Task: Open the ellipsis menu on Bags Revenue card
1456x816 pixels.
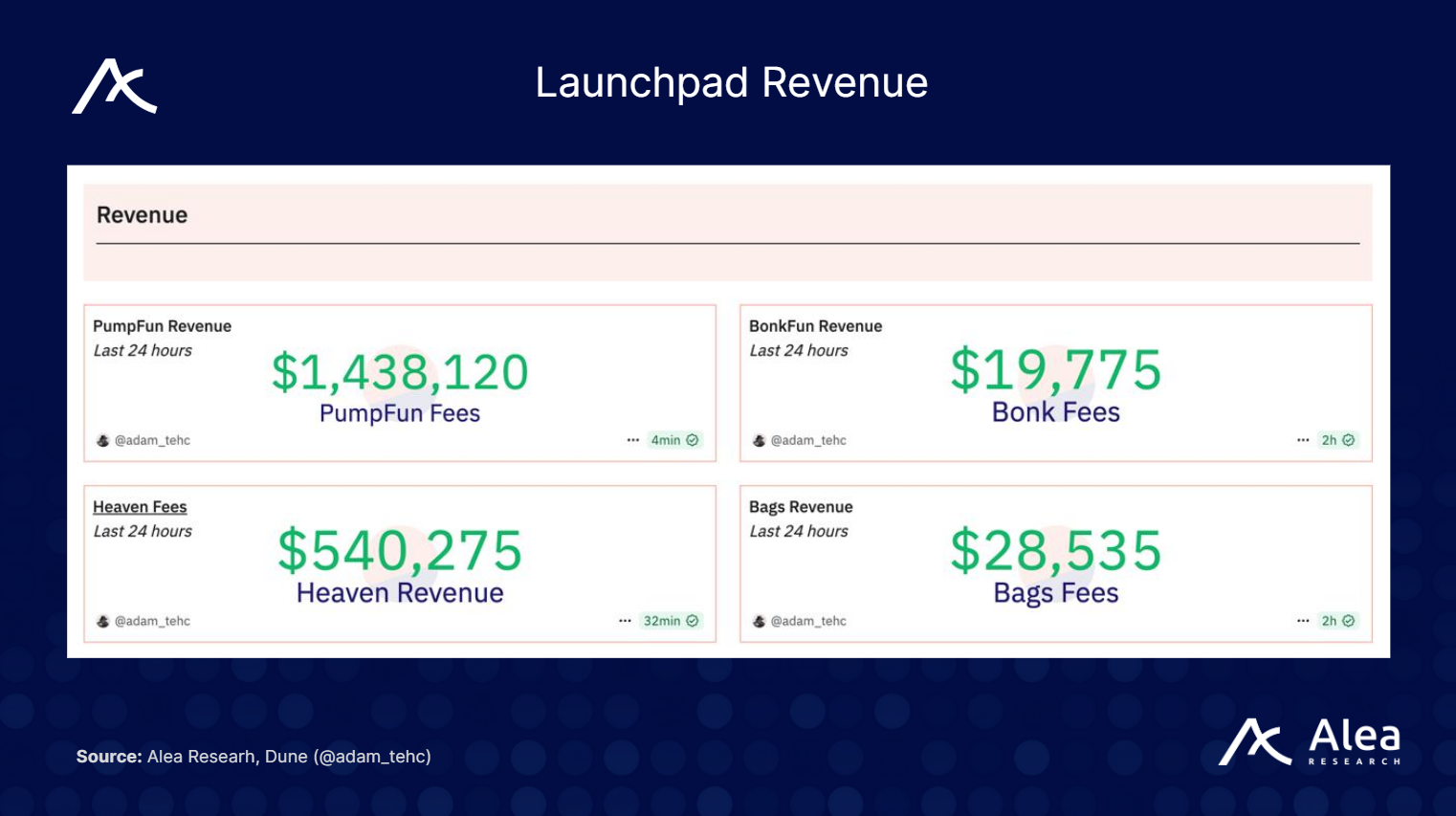Action: [x=1302, y=620]
